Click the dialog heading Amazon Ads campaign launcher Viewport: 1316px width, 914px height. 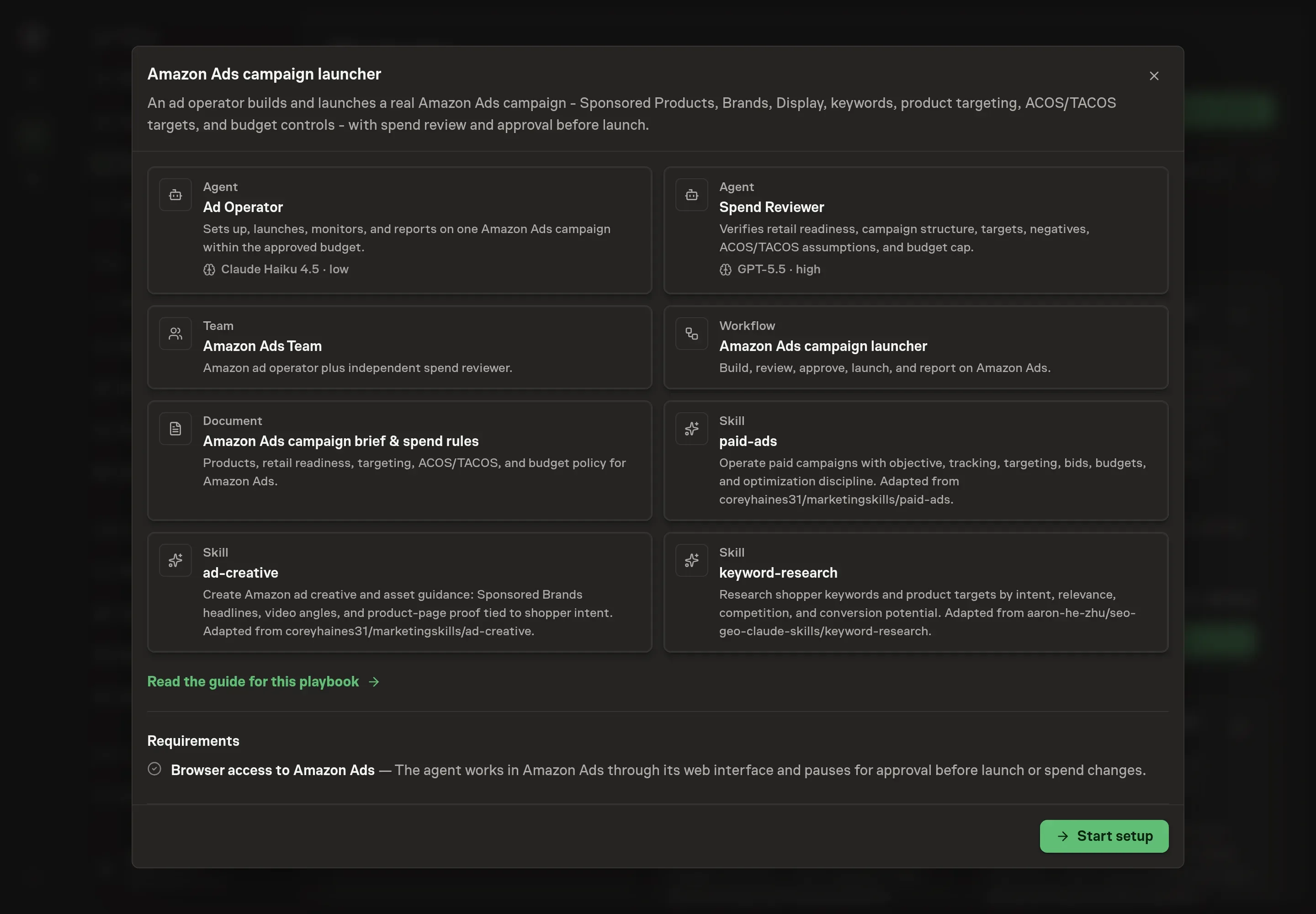coord(264,74)
